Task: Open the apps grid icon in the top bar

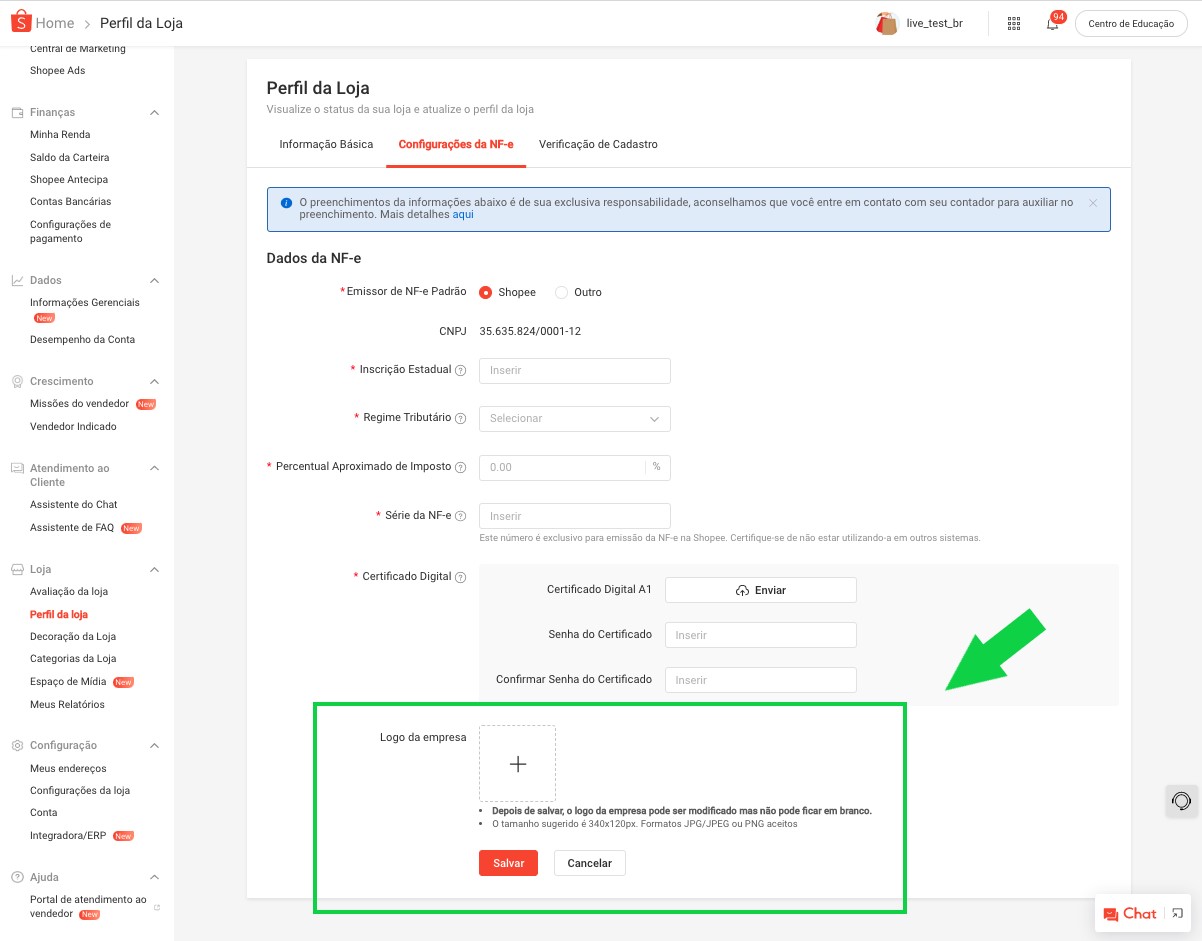Action: [x=1014, y=23]
